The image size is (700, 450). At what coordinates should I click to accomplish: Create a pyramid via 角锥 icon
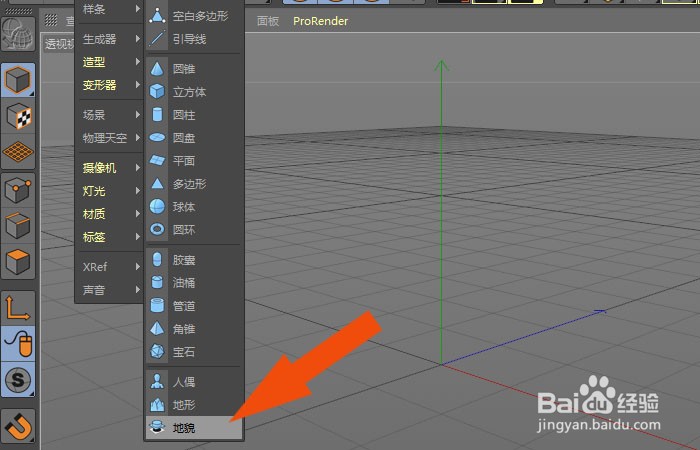(x=157, y=329)
